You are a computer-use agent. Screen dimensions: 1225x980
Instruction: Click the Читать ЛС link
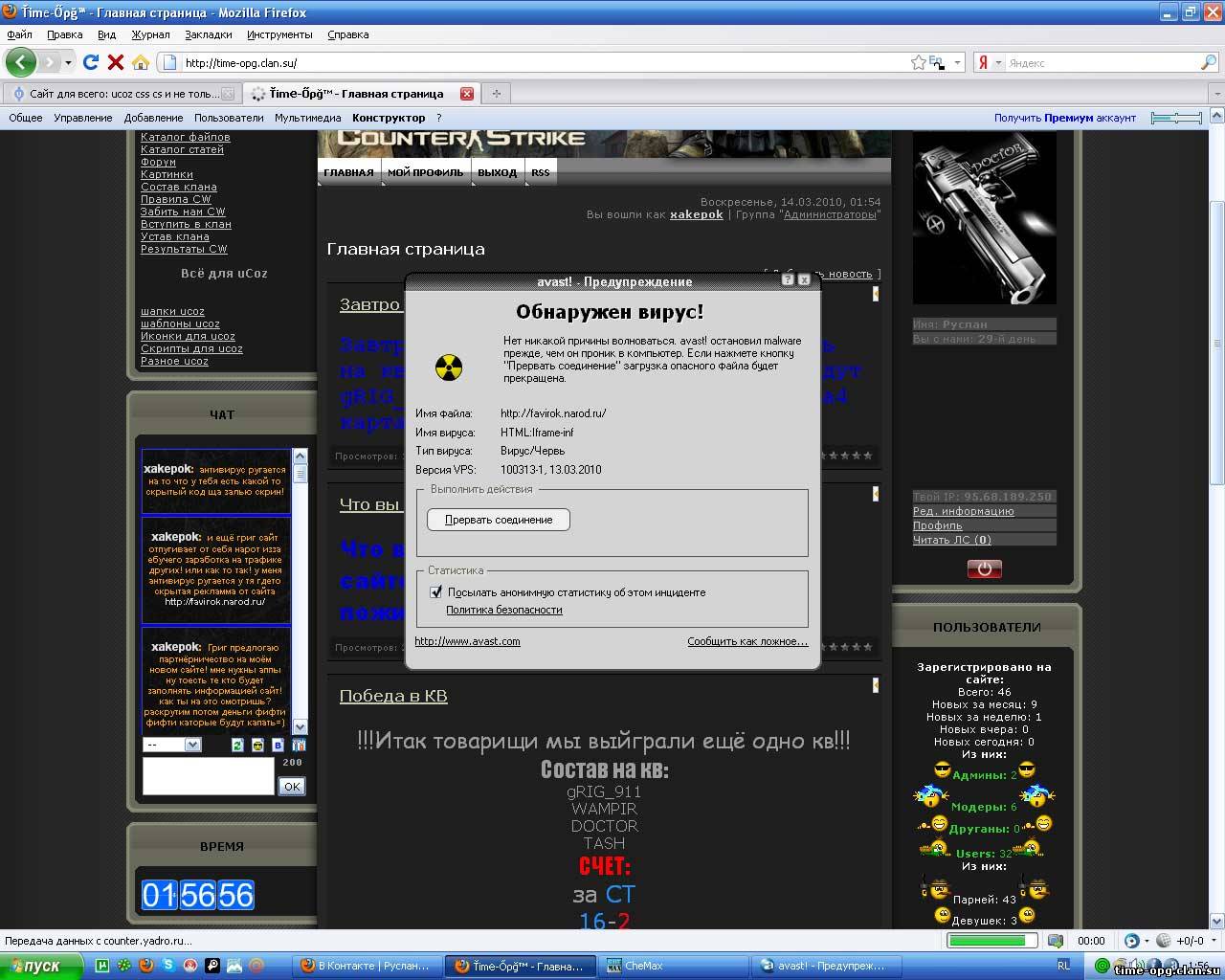(952, 540)
